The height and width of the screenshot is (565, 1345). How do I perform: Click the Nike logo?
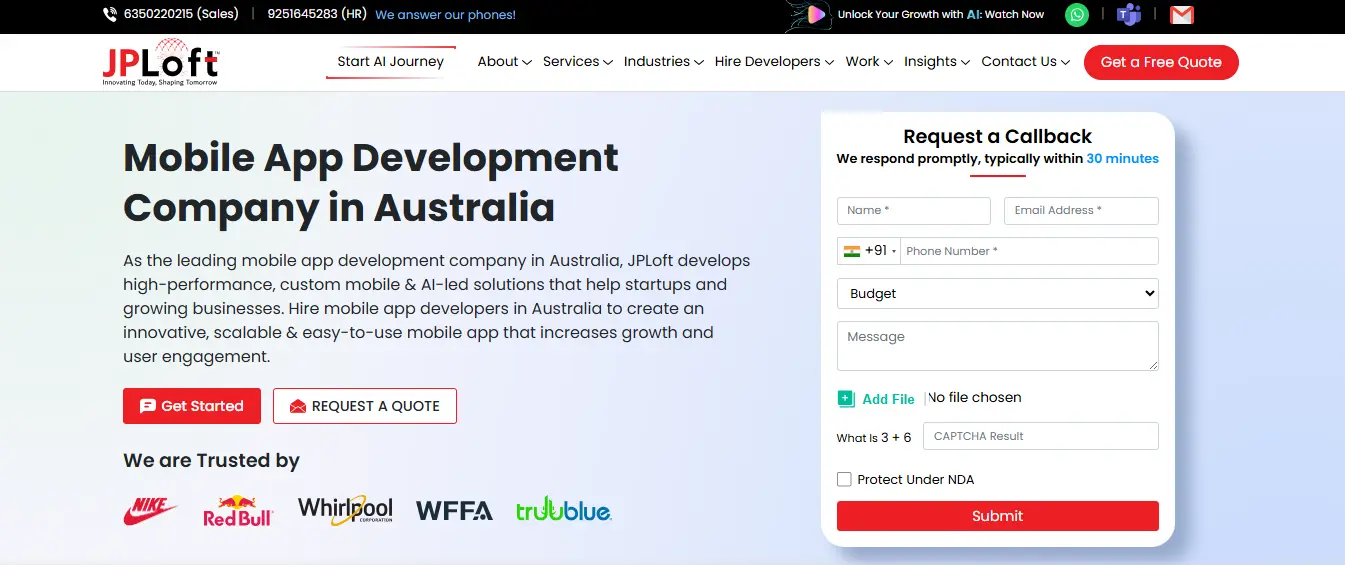(150, 511)
